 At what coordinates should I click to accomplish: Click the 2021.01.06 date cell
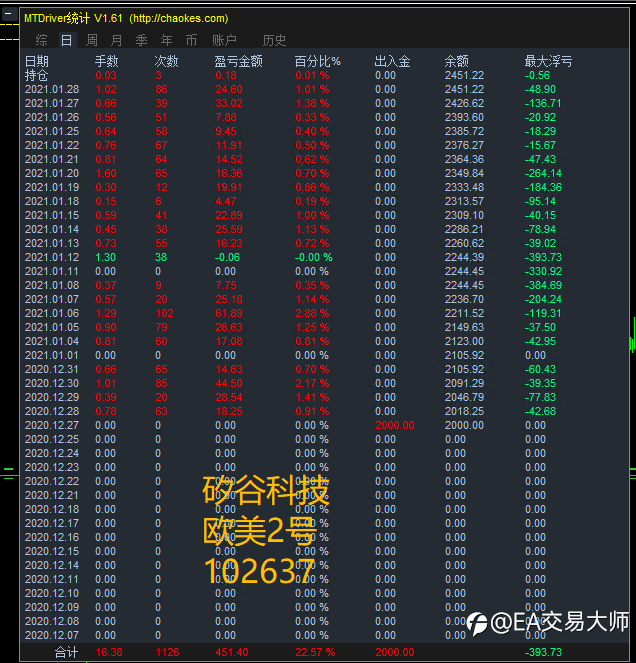click(52, 313)
